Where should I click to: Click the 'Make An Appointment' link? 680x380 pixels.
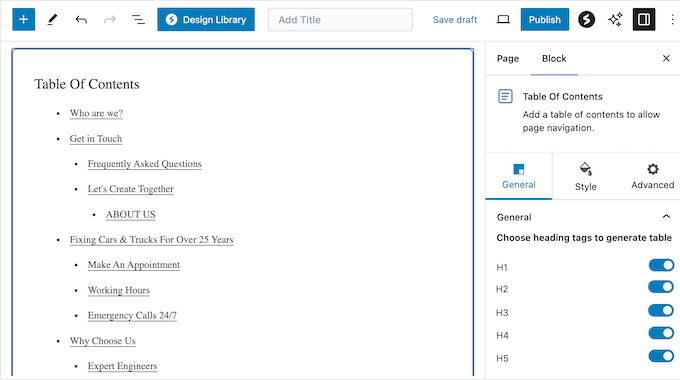(134, 265)
